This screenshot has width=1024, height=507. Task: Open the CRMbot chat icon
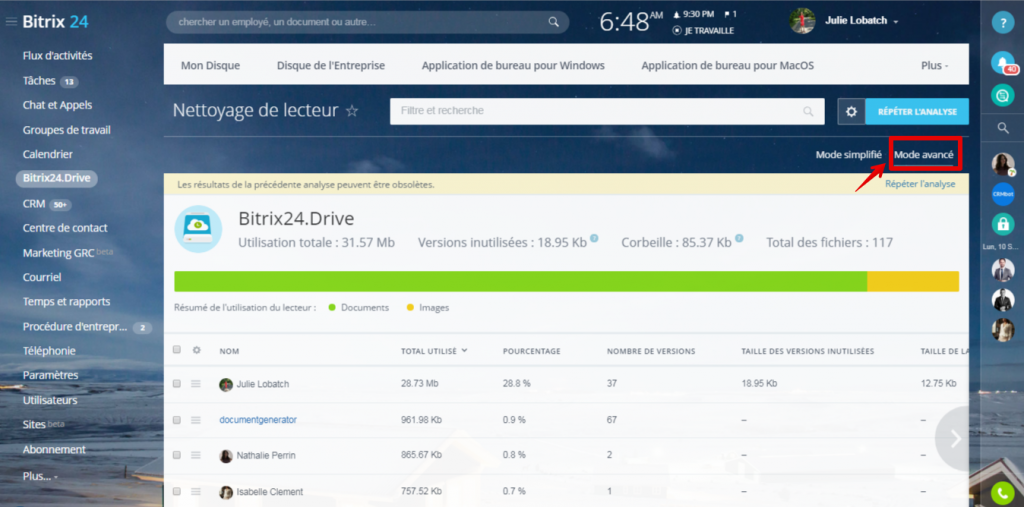[x=1002, y=194]
